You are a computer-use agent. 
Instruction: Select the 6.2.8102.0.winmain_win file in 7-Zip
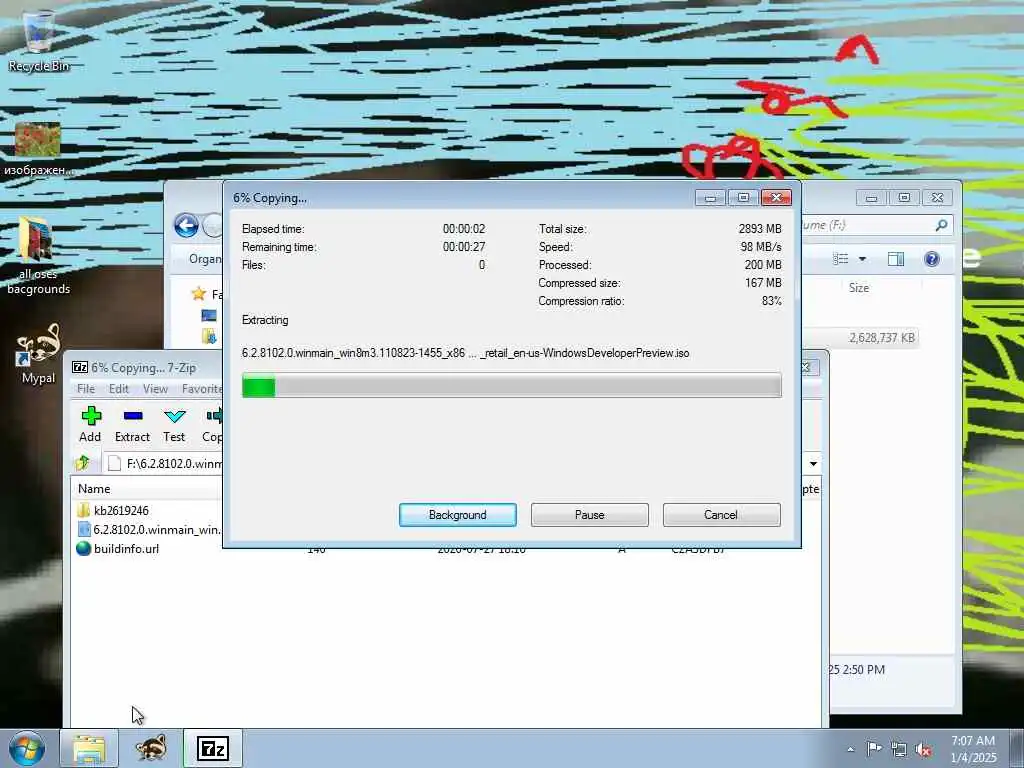[149, 530]
